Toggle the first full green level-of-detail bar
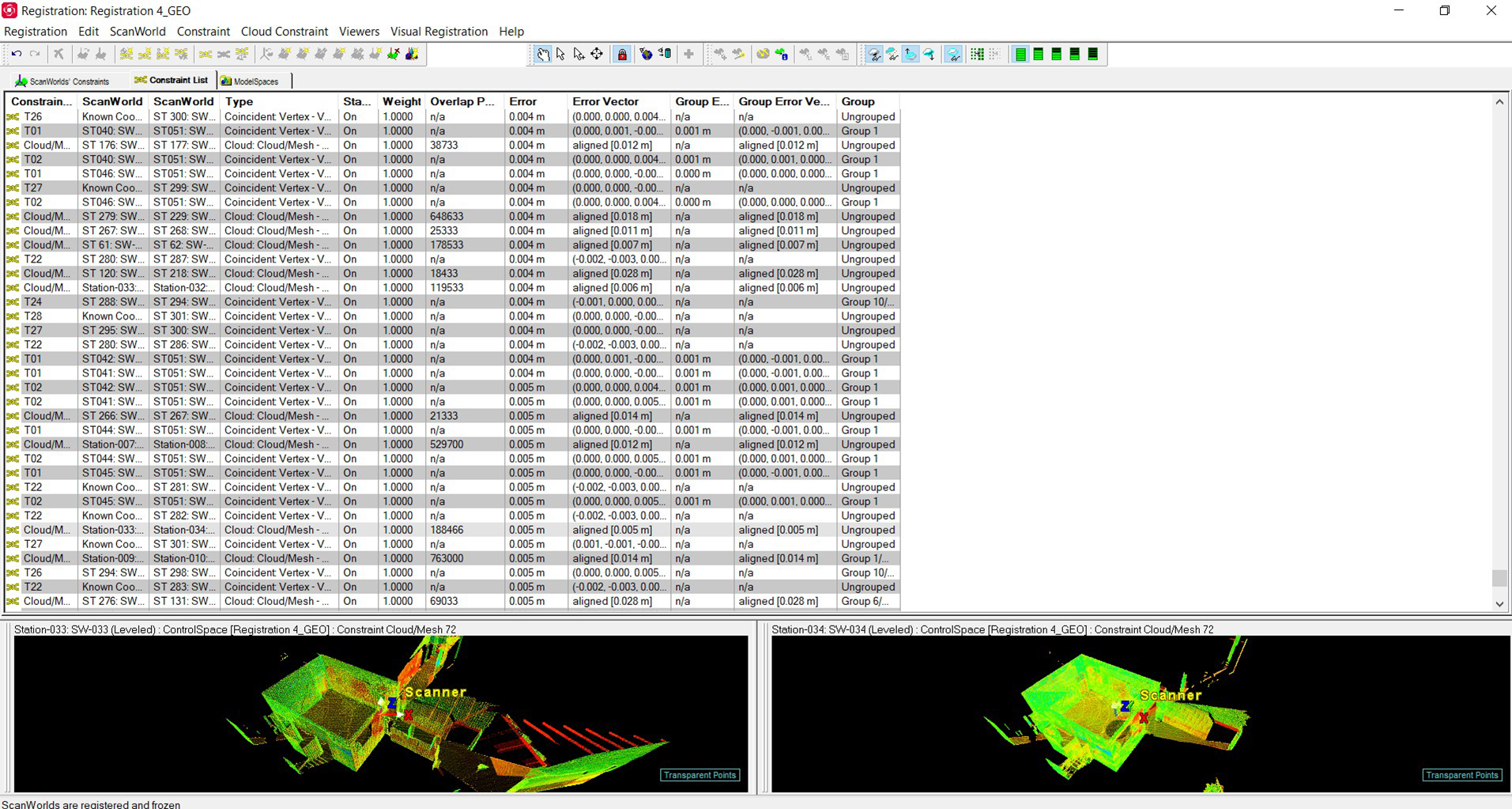The width and height of the screenshot is (1512, 809). [x=1020, y=54]
